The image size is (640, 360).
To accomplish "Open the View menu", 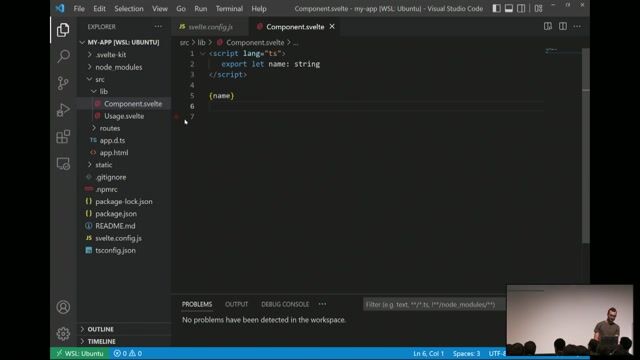I will click(160, 9).
